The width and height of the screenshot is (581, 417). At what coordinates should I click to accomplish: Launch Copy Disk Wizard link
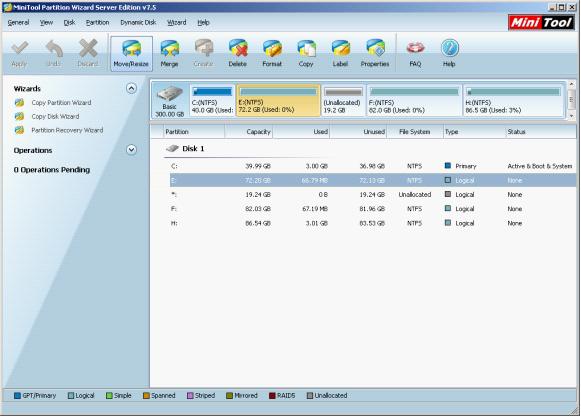[x=55, y=116]
